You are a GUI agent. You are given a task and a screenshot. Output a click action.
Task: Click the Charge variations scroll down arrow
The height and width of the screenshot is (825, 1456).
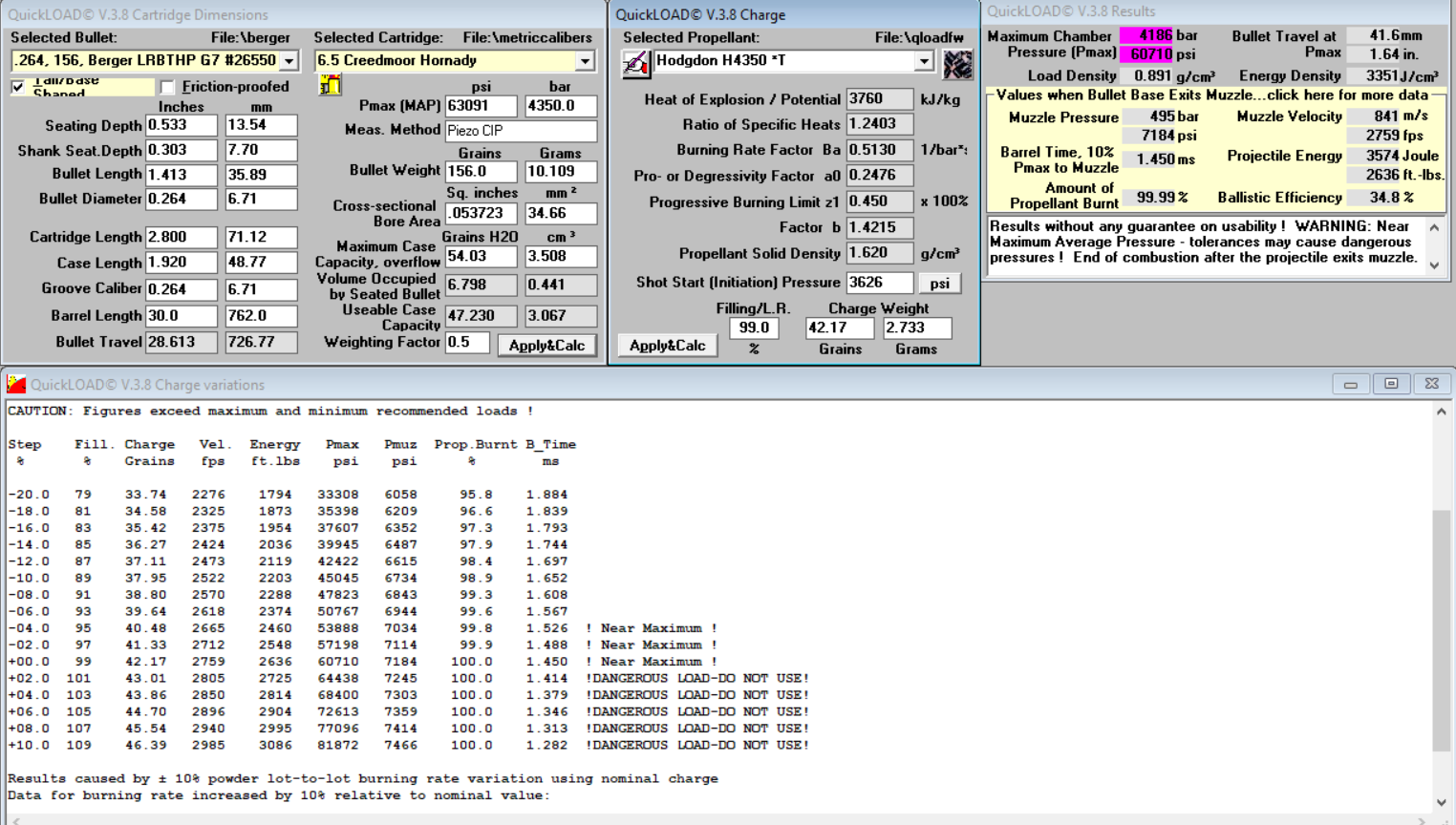1442,803
